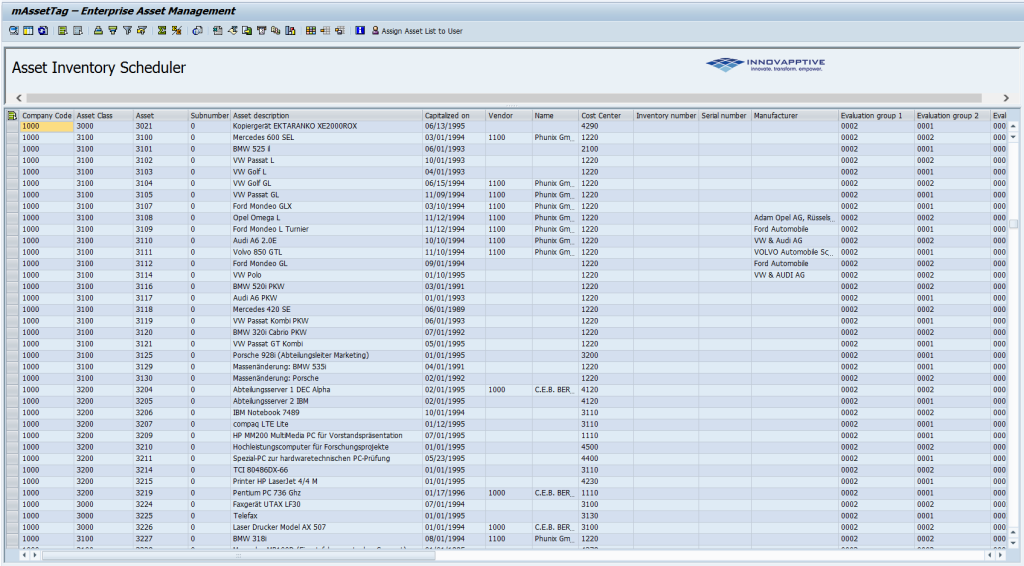Click the 'IBM Notebook 7489' cell
This screenshot has height=566, width=1024.
tap(327, 413)
